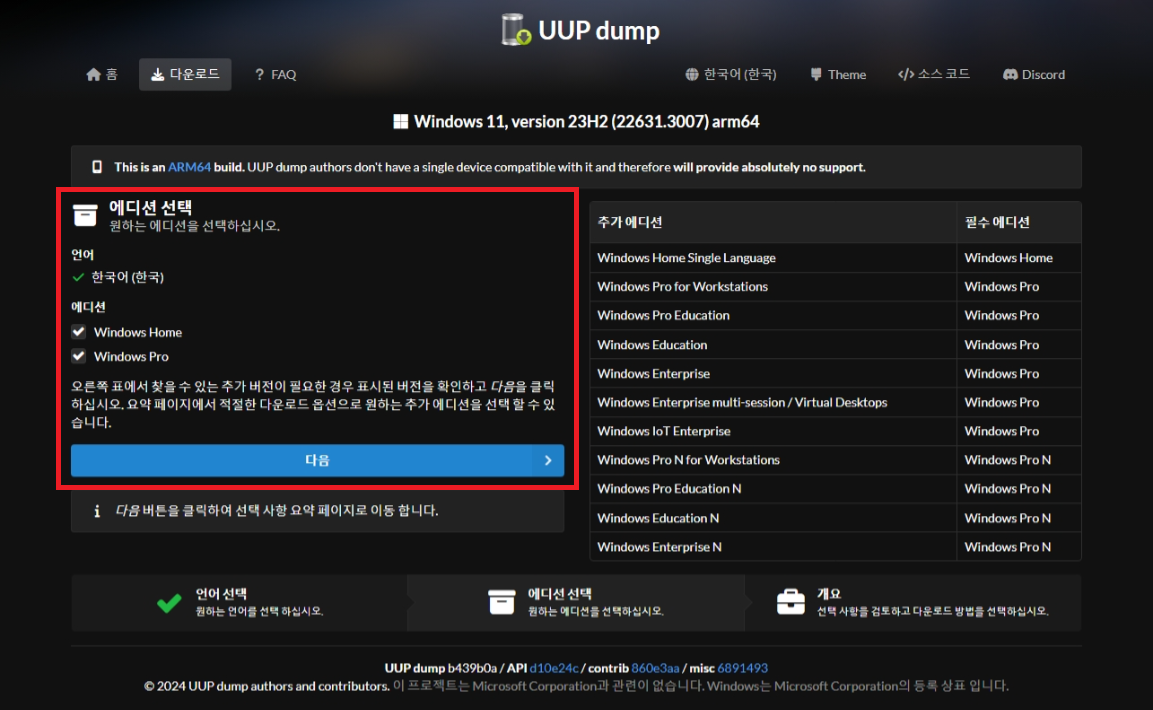Screen dimensions: 1153x710
Task: Uncheck the Windows Home edition checkbox
Action: (79, 331)
